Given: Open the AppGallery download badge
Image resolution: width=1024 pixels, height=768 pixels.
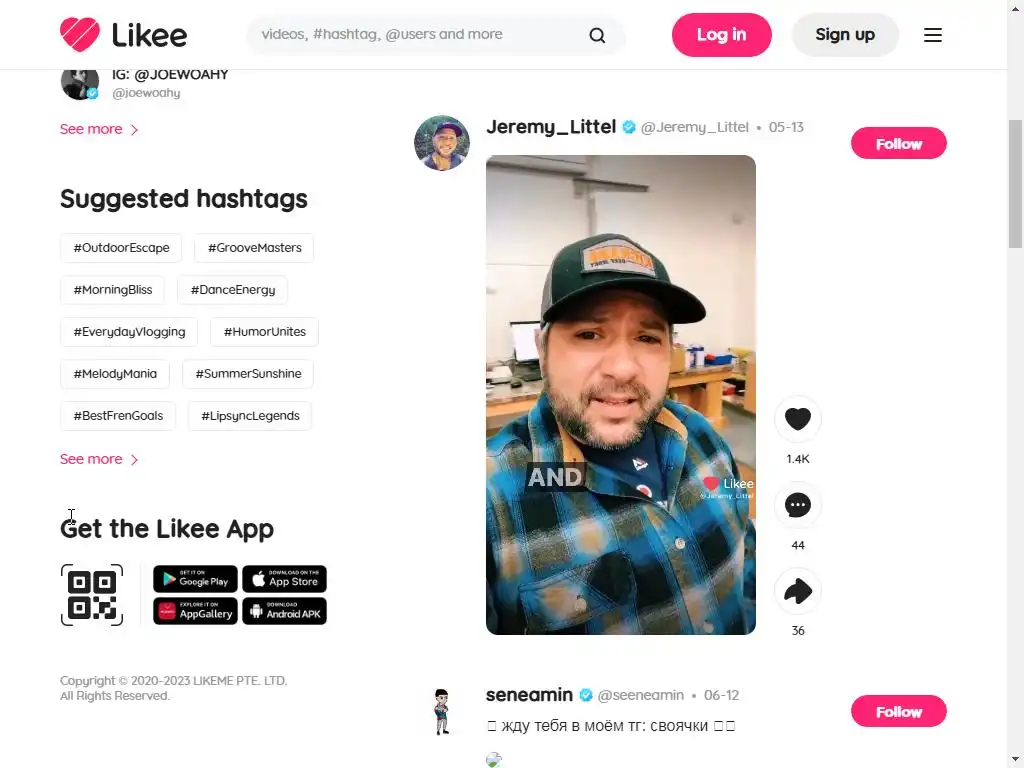Looking at the screenshot, I should point(195,611).
